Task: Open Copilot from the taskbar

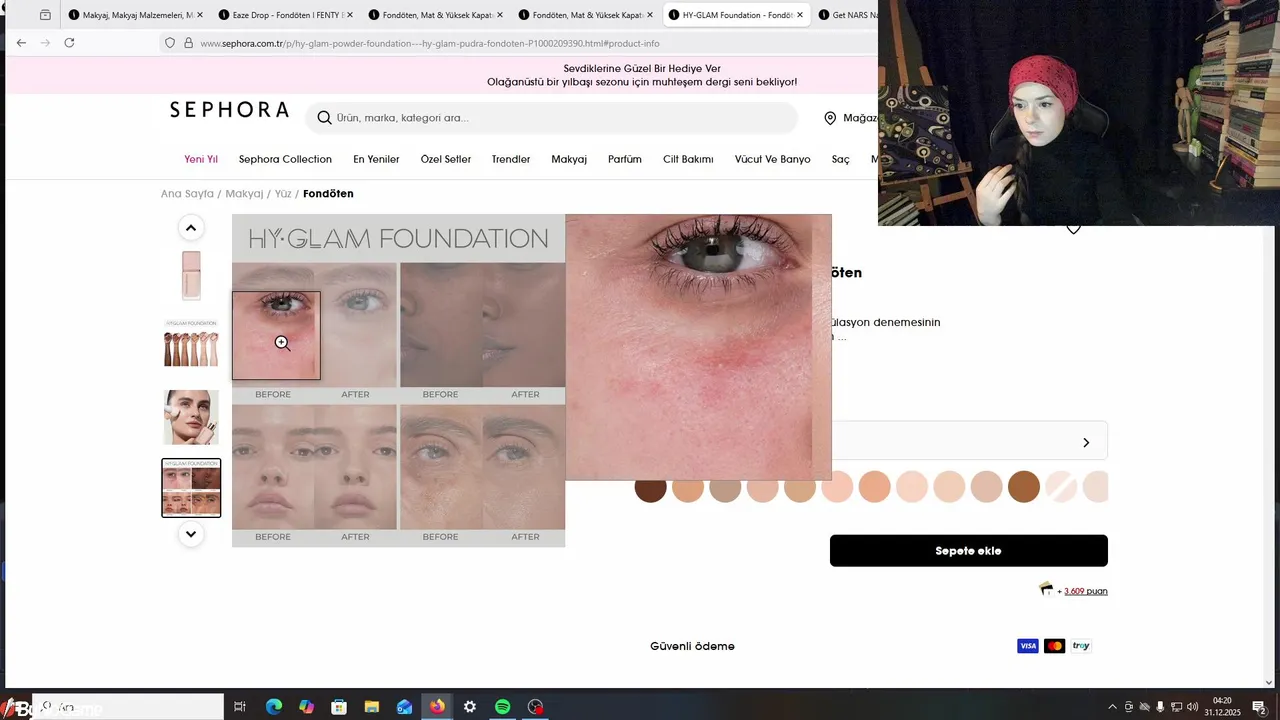Action: click(x=306, y=707)
